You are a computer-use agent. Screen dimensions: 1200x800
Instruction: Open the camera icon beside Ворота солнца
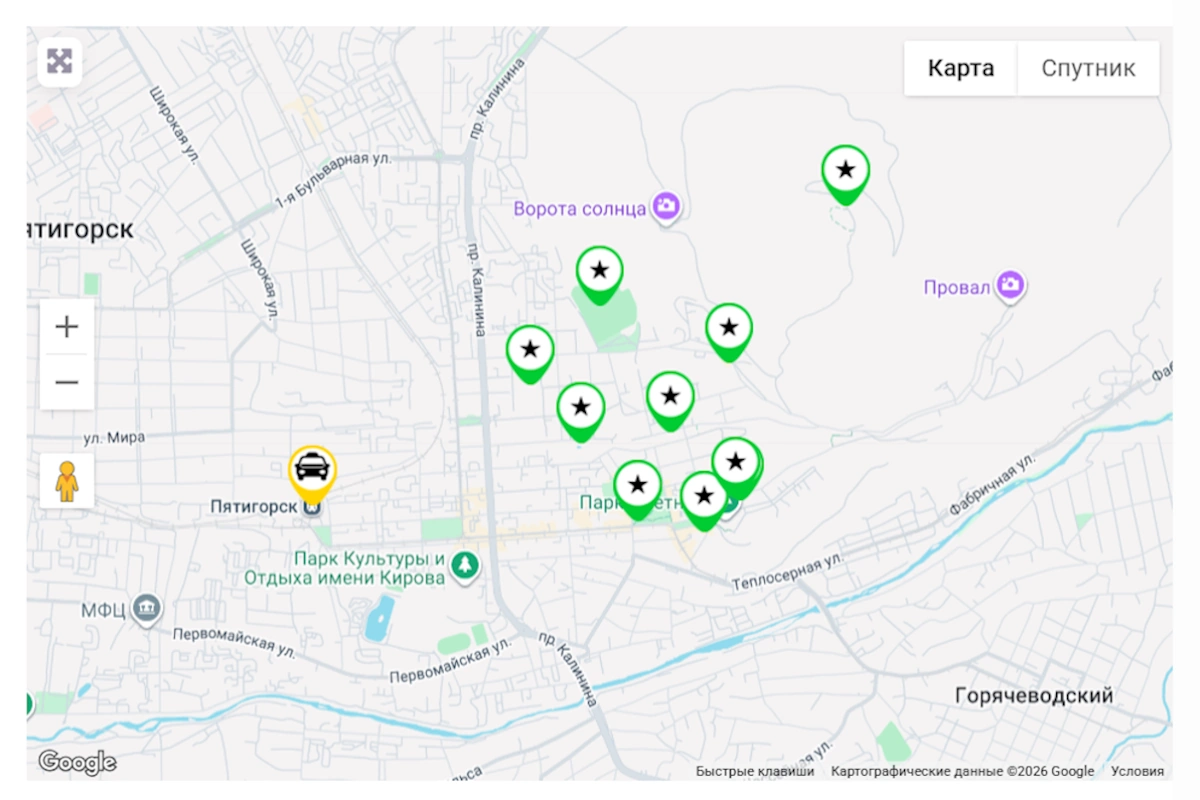point(667,207)
